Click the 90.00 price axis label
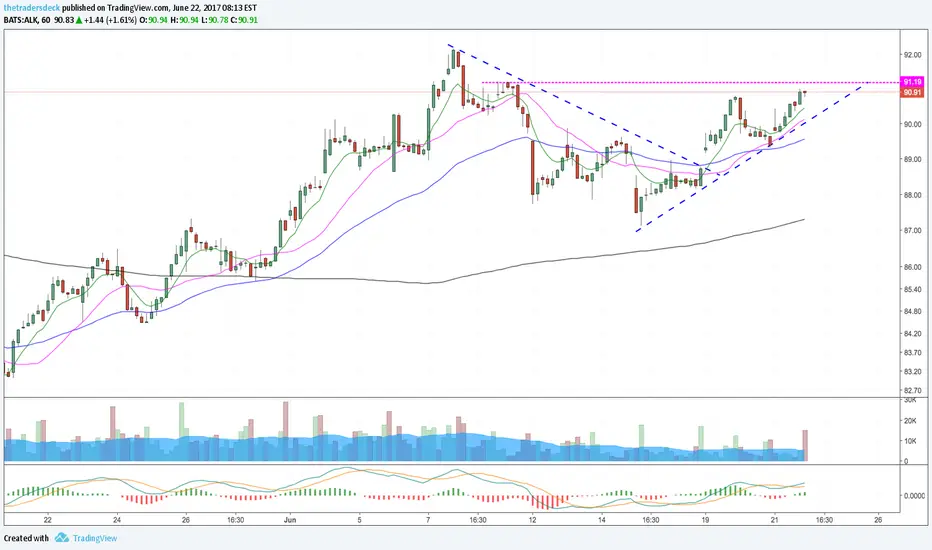 click(x=912, y=124)
